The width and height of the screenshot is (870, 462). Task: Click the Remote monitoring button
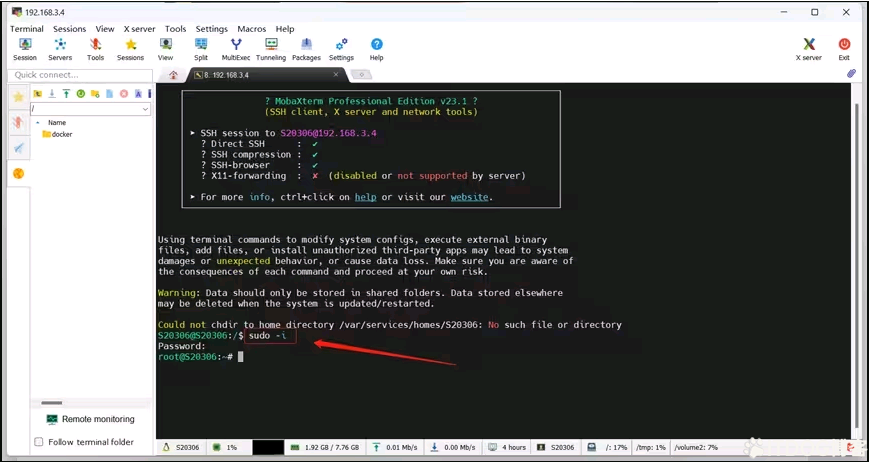[x=91, y=419]
